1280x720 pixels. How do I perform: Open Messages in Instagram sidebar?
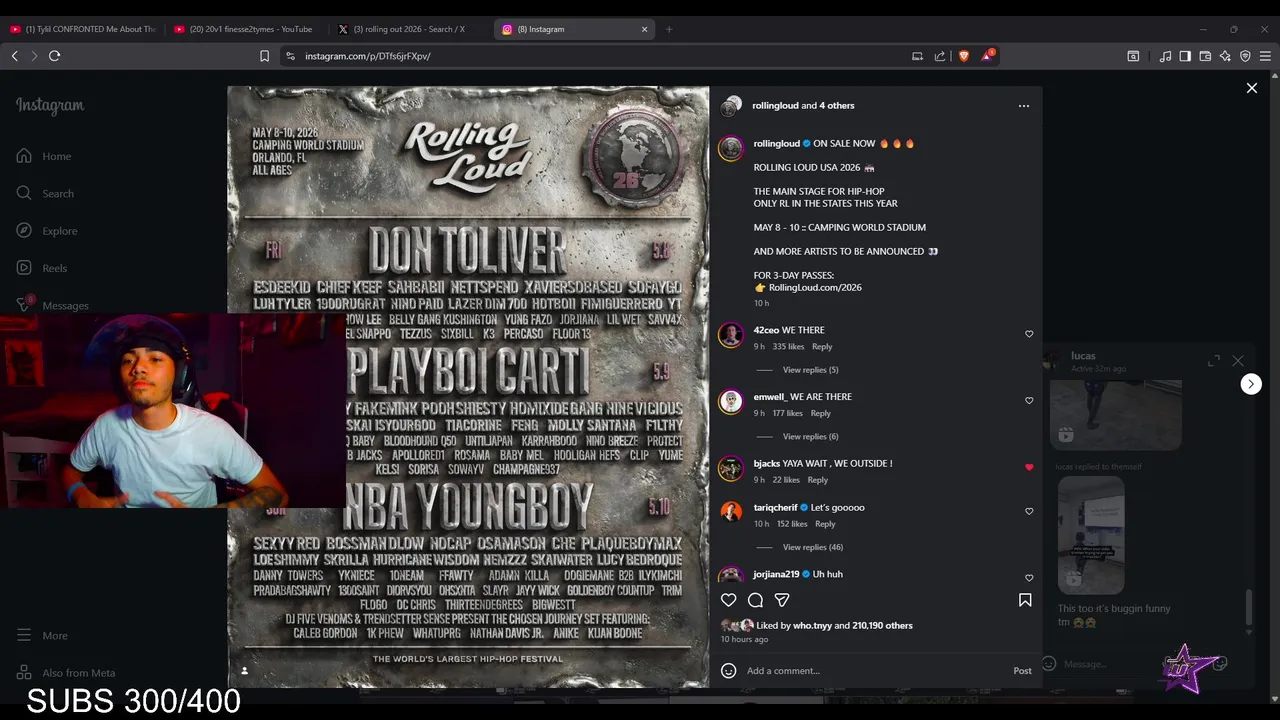(52, 305)
